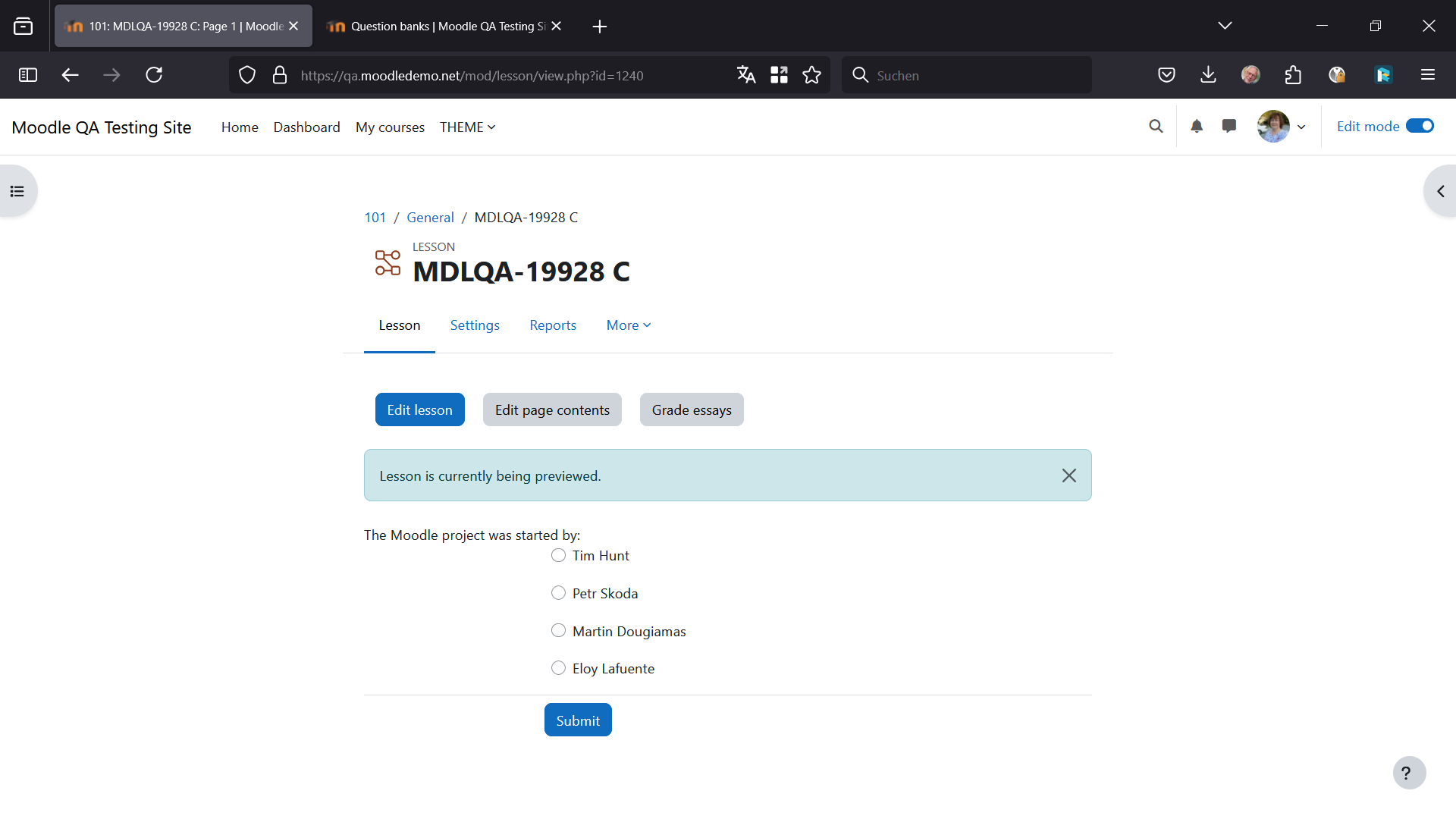Image resolution: width=1456 pixels, height=819 pixels.
Task: Close the Question banks browser tab
Action: coord(557,26)
